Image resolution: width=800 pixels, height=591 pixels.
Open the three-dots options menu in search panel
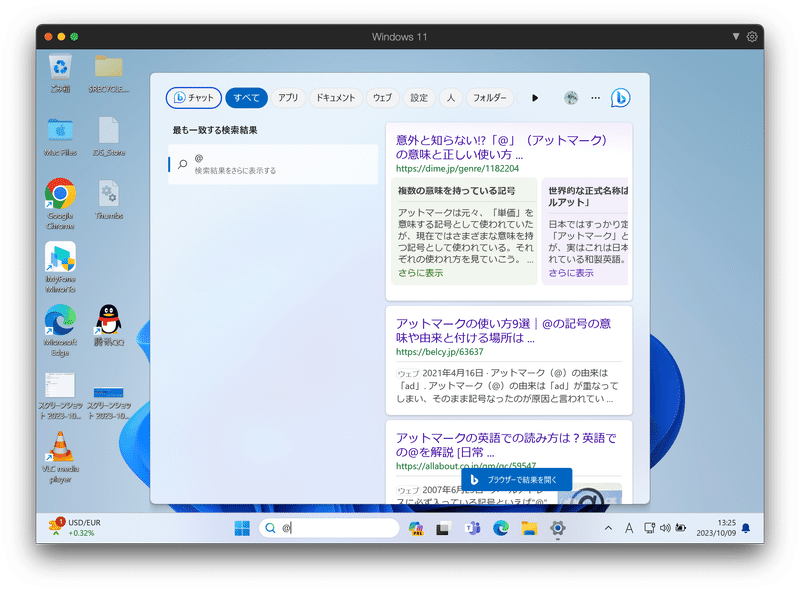tap(595, 97)
